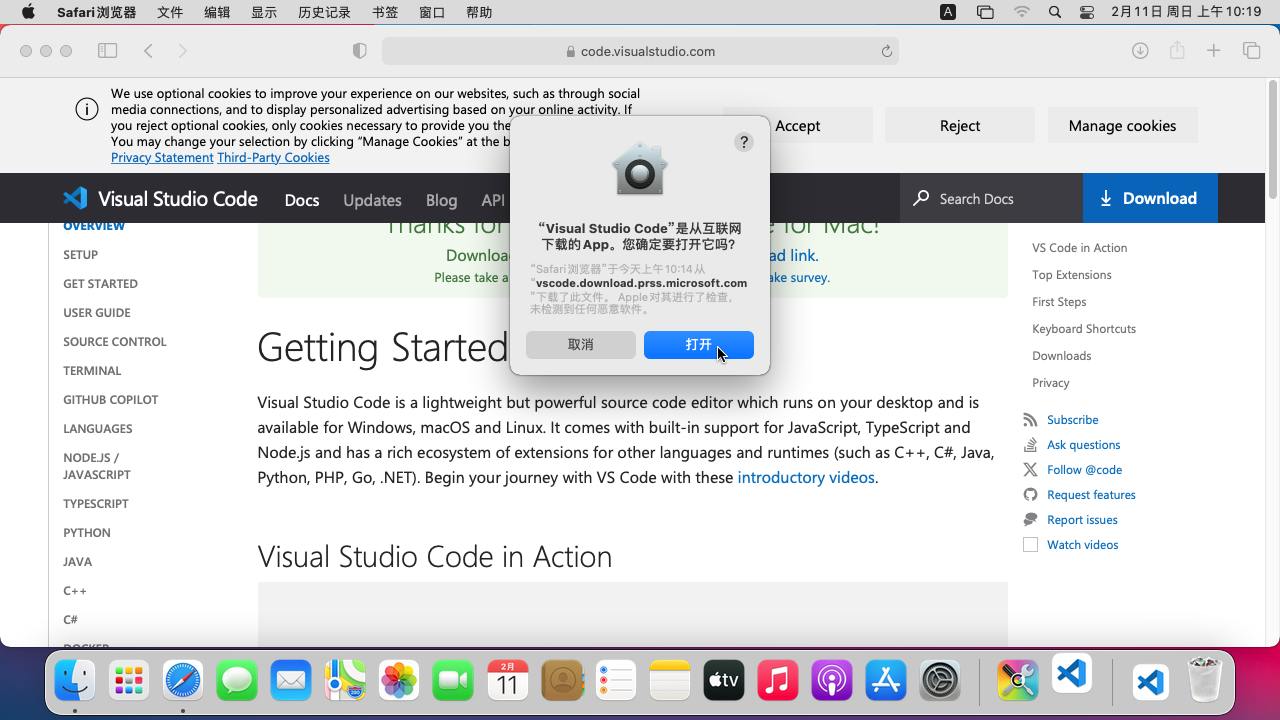Jump to Keyboard Shortcuts section
The width and height of the screenshot is (1280, 720).
(x=1084, y=329)
